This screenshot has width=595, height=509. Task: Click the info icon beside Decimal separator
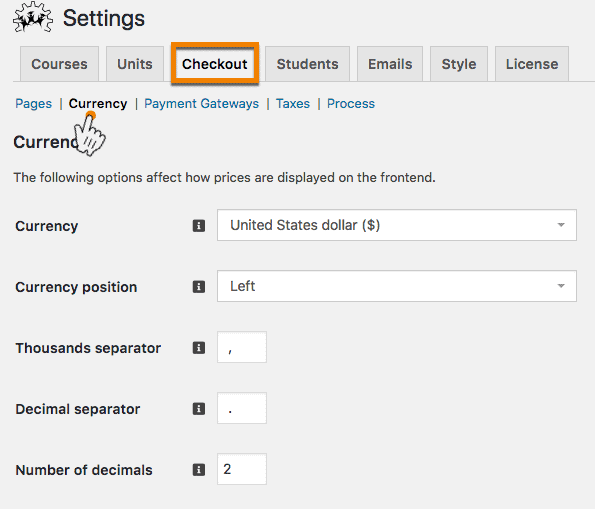(199, 409)
